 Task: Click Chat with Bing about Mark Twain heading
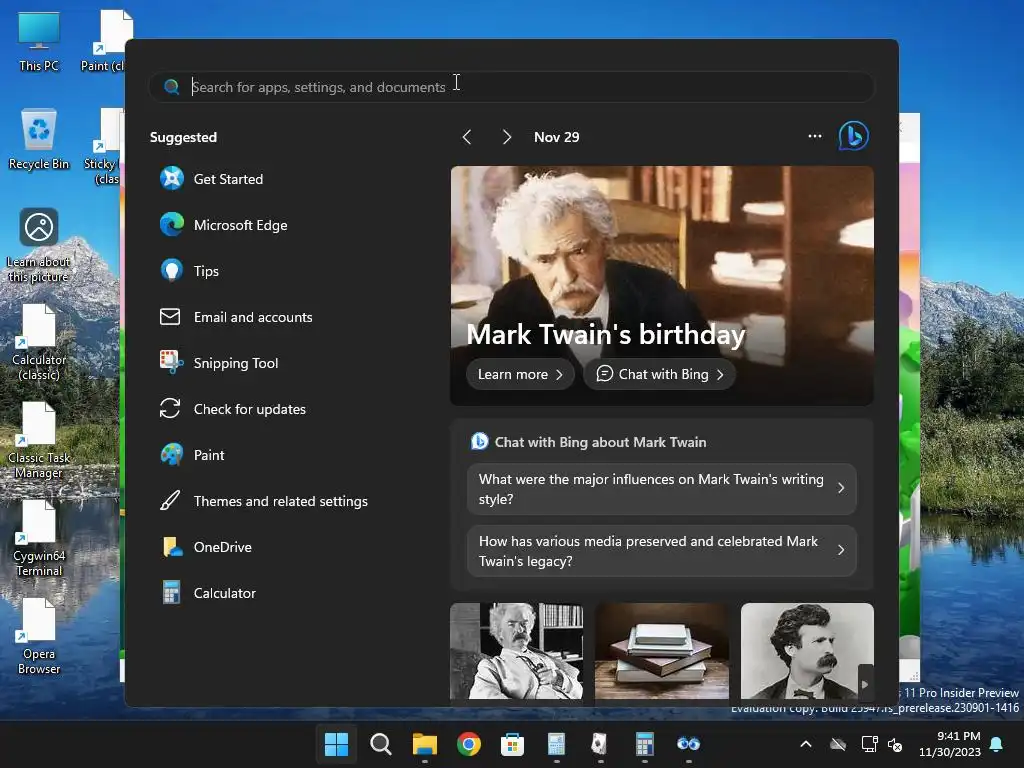coord(600,442)
